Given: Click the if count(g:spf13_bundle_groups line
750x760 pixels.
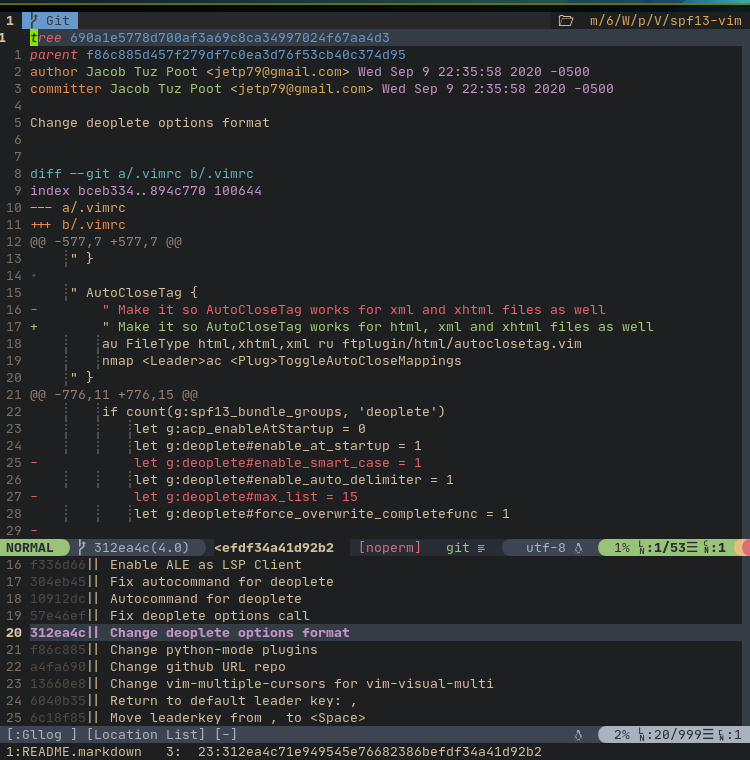Looking at the screenshot, I should [273, 412].
